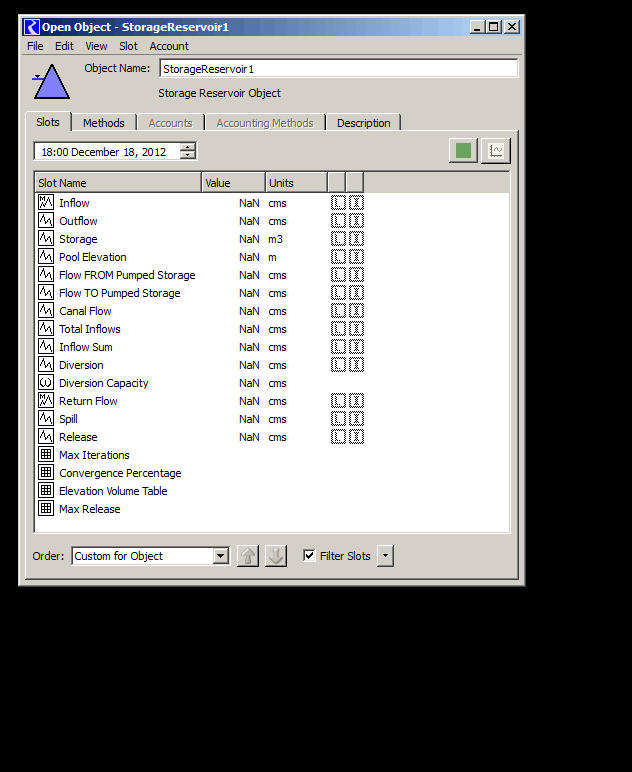Switch to the Methods tab
Viewport: 632px width, 772px height.
pyautogui.click(x=103, y=123)
